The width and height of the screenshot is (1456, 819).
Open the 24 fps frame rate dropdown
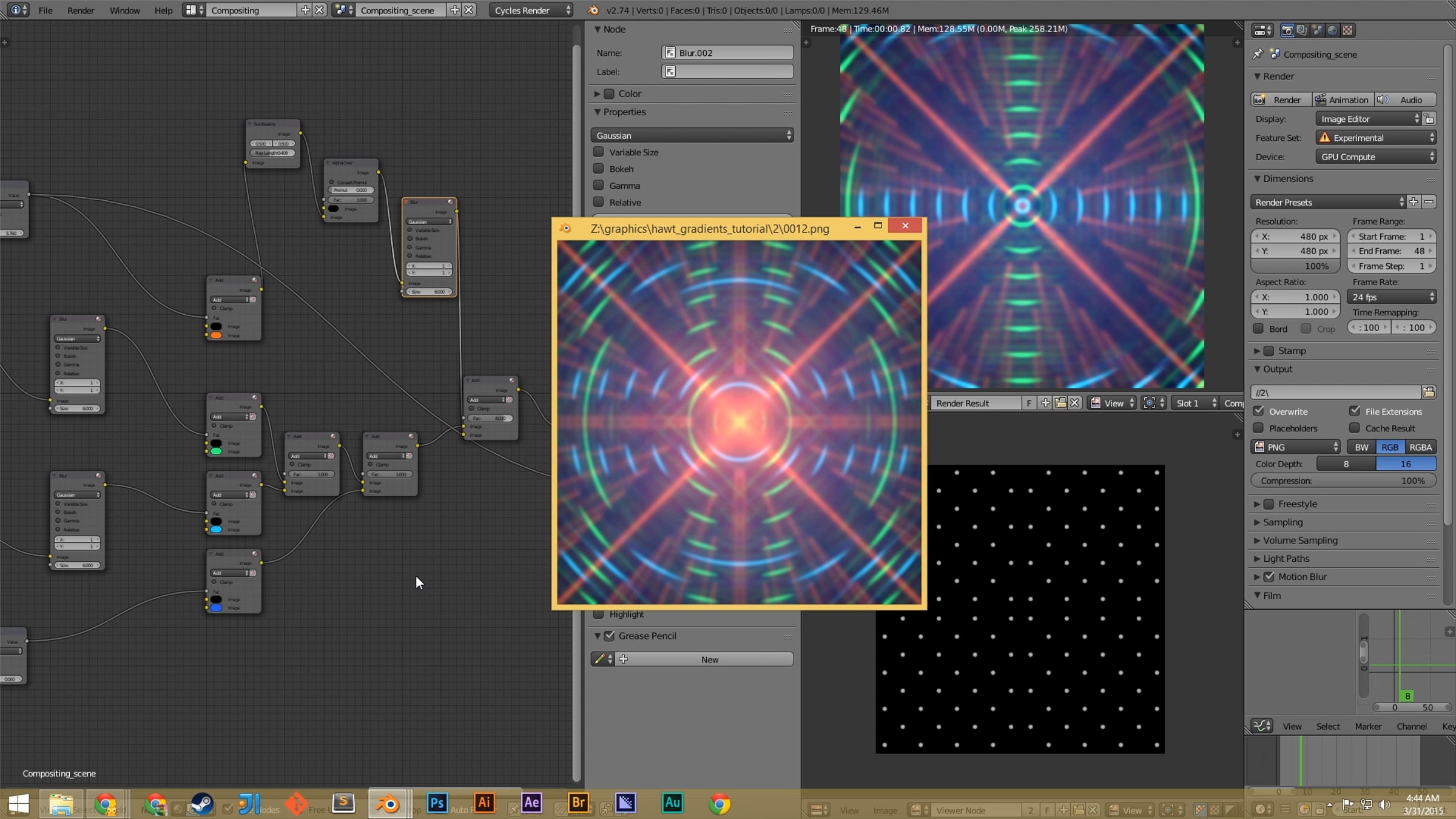1392,297
